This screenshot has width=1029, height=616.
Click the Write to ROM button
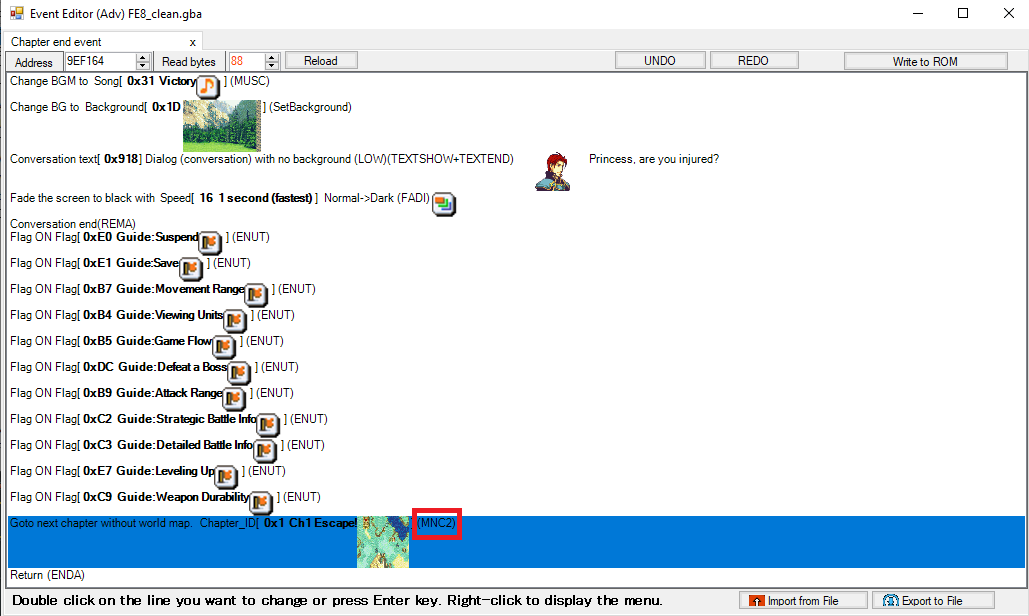[x=924, y=61]
